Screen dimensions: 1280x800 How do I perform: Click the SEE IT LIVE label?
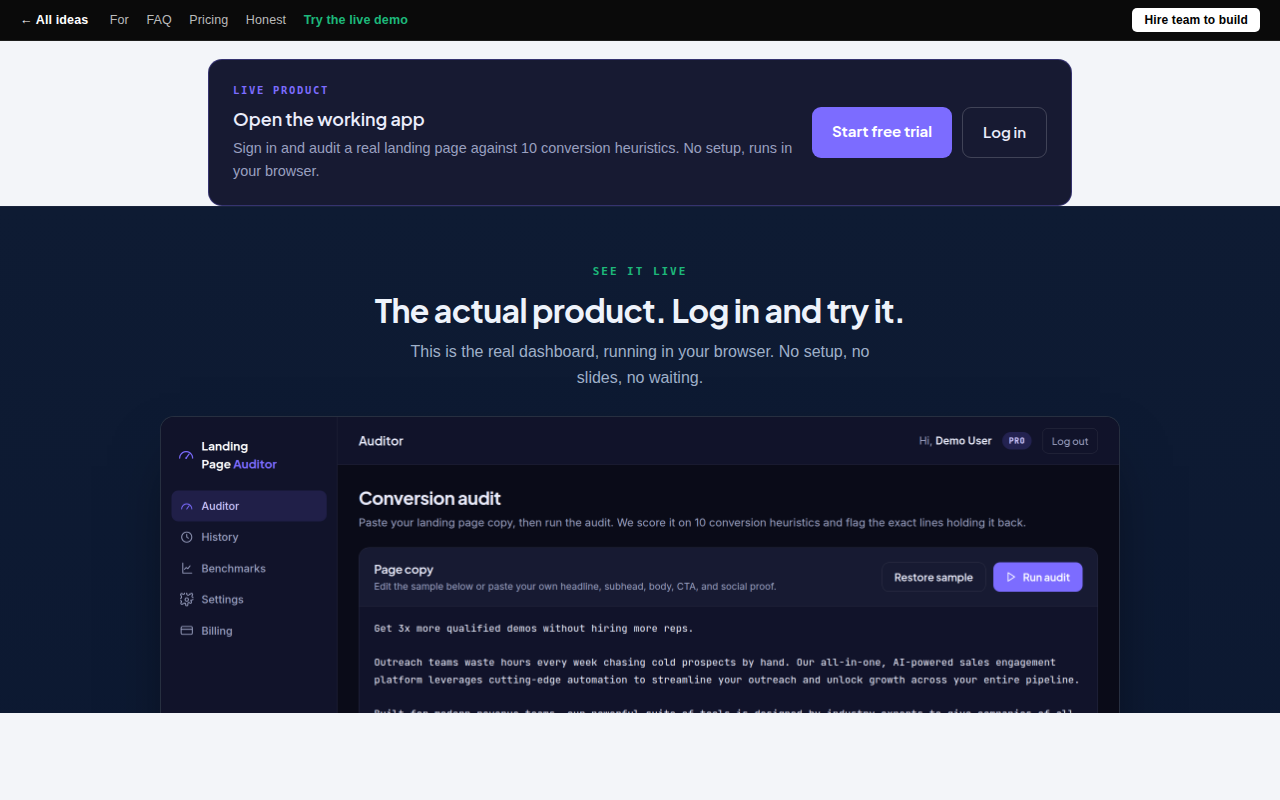click(640, 271)
